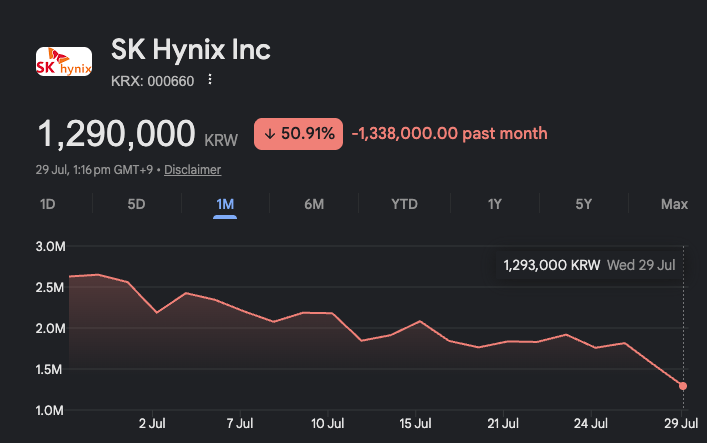This screenshot has width=707, height=443.
Task: Click the 2 Jul axis label
Action: [152, 424]
